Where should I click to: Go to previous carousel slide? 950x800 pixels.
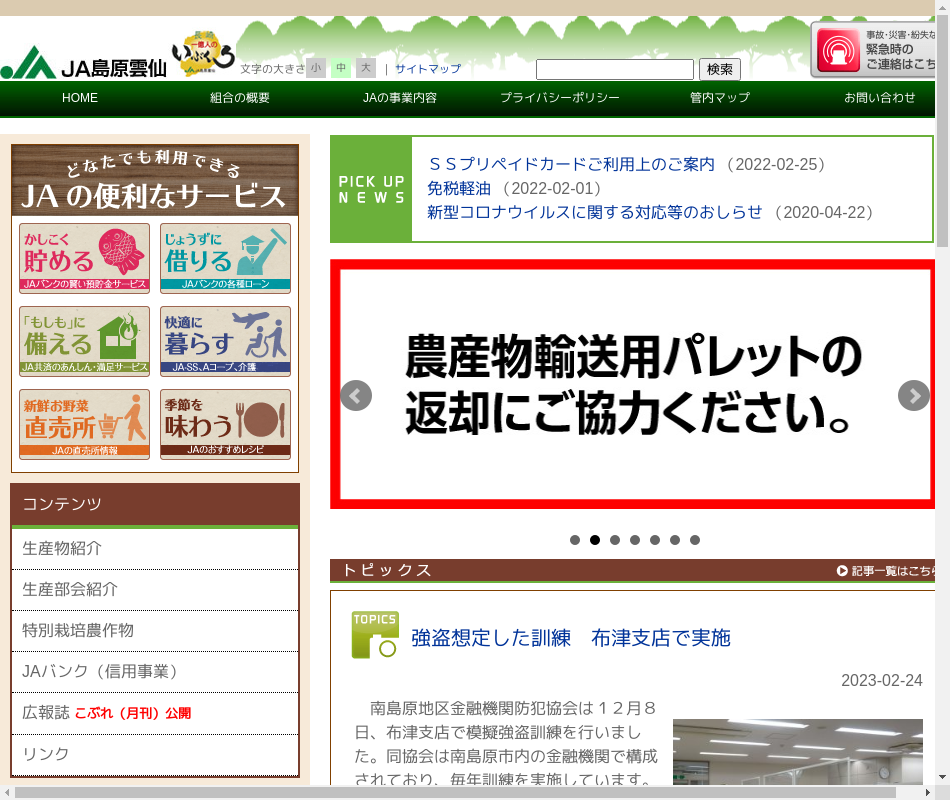click(x=356, y=395)
